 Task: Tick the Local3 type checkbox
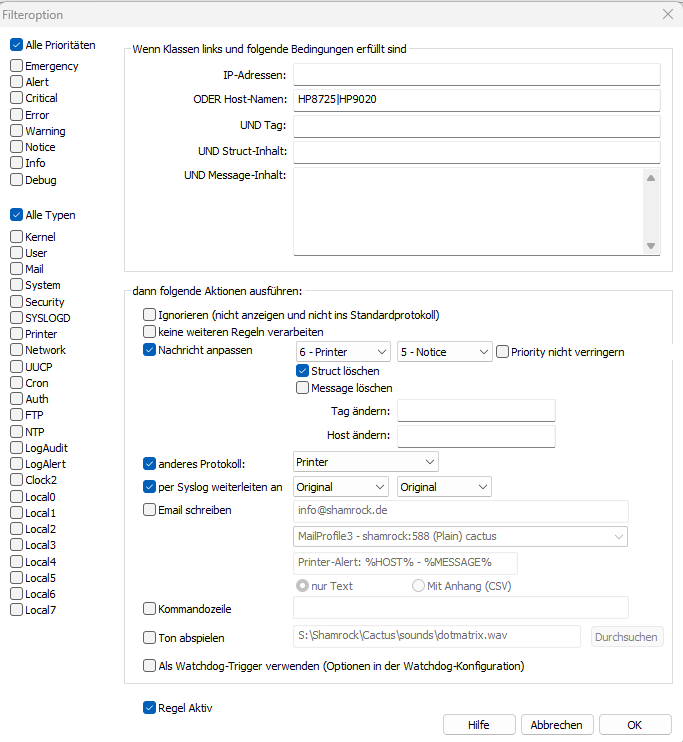click(17, 545)
